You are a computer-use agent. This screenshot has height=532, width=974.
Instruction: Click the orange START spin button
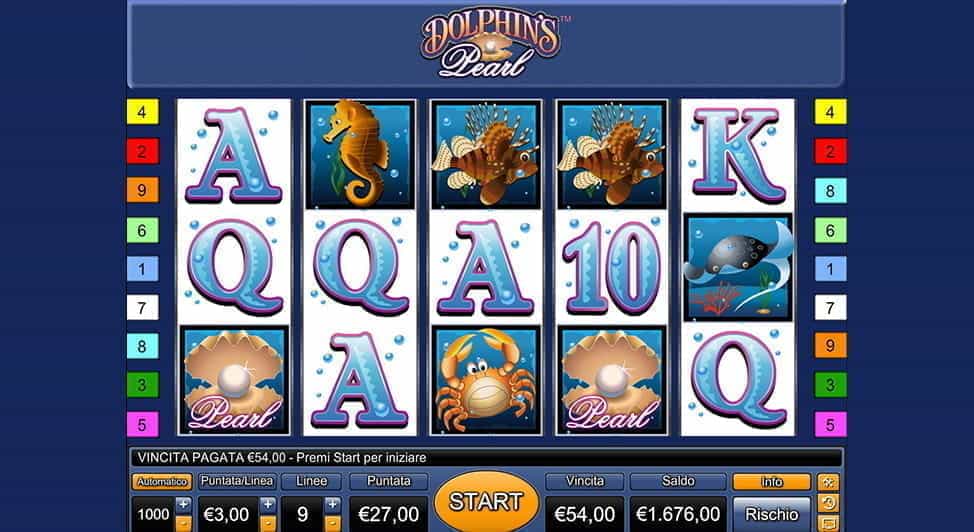coord(486,502)
